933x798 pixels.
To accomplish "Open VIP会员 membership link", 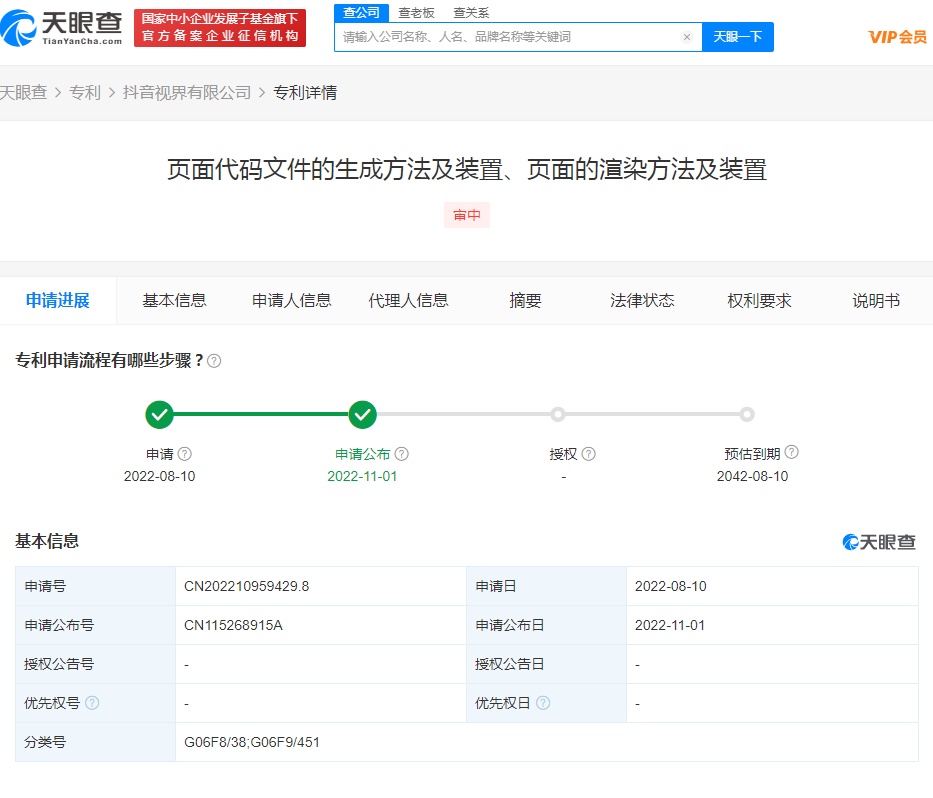I will (897, 37).
